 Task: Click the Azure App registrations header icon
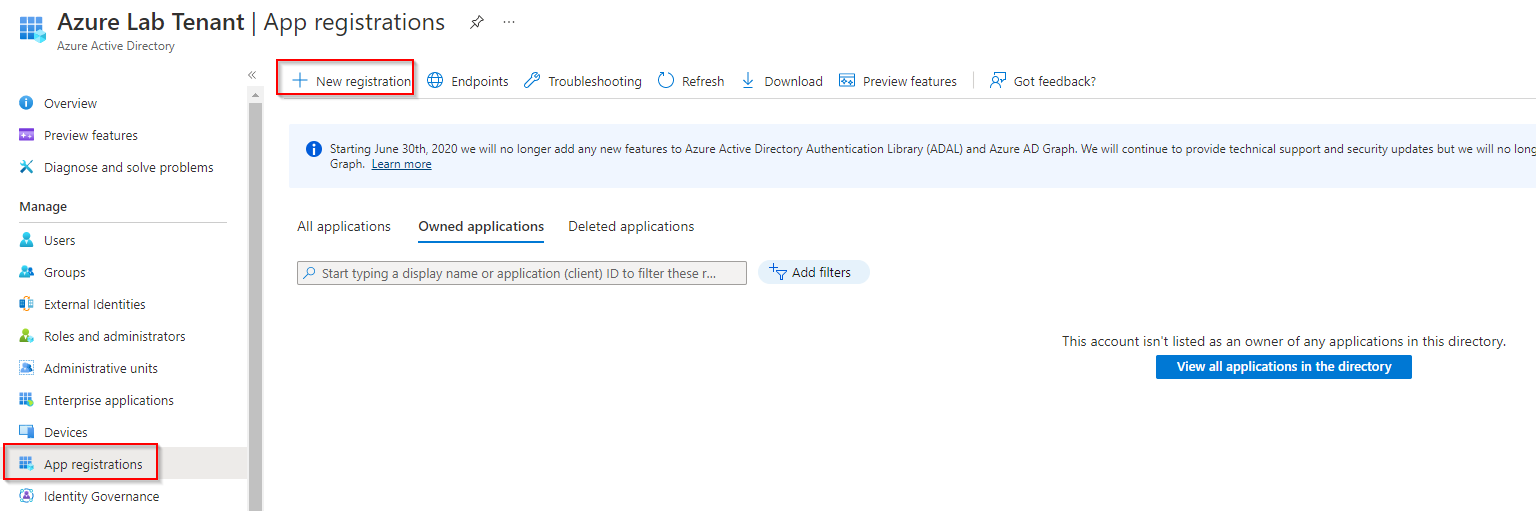point(32,29)
